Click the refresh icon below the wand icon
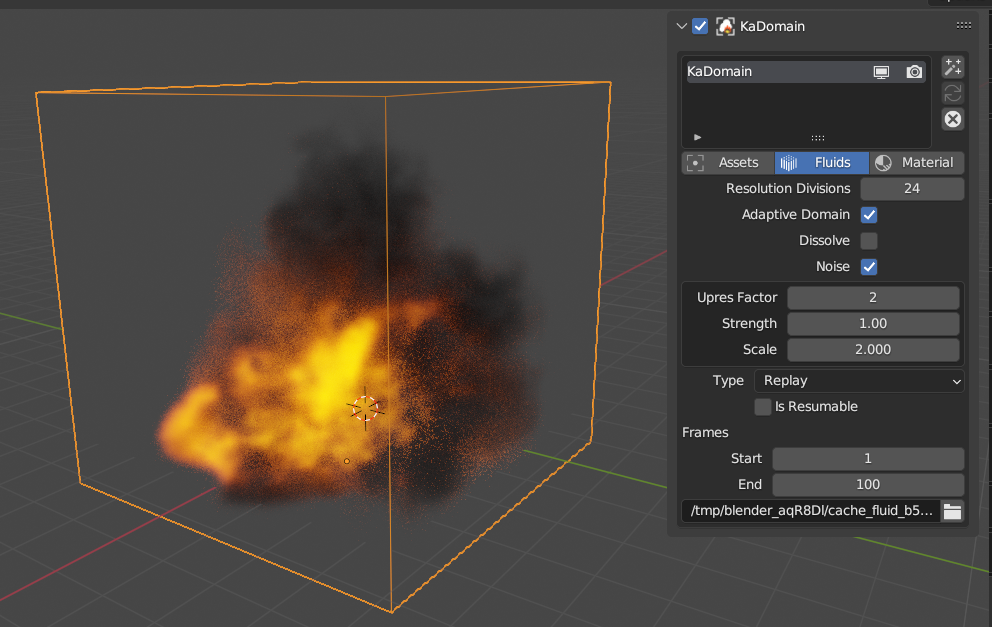Image resolution: width=992 pixels, height=627 pixels. (x=952, y=91)
